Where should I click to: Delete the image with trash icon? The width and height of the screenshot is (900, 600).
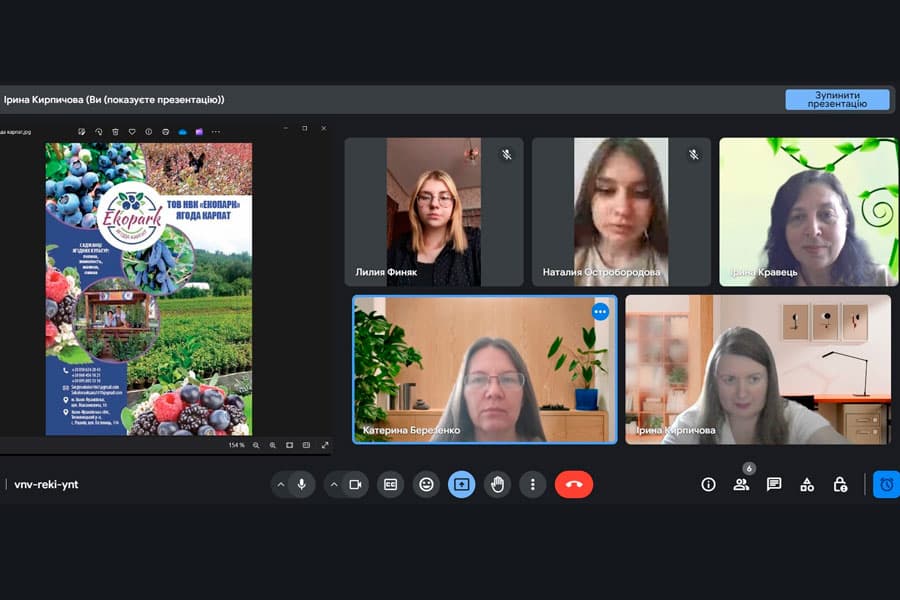(115, 132)
